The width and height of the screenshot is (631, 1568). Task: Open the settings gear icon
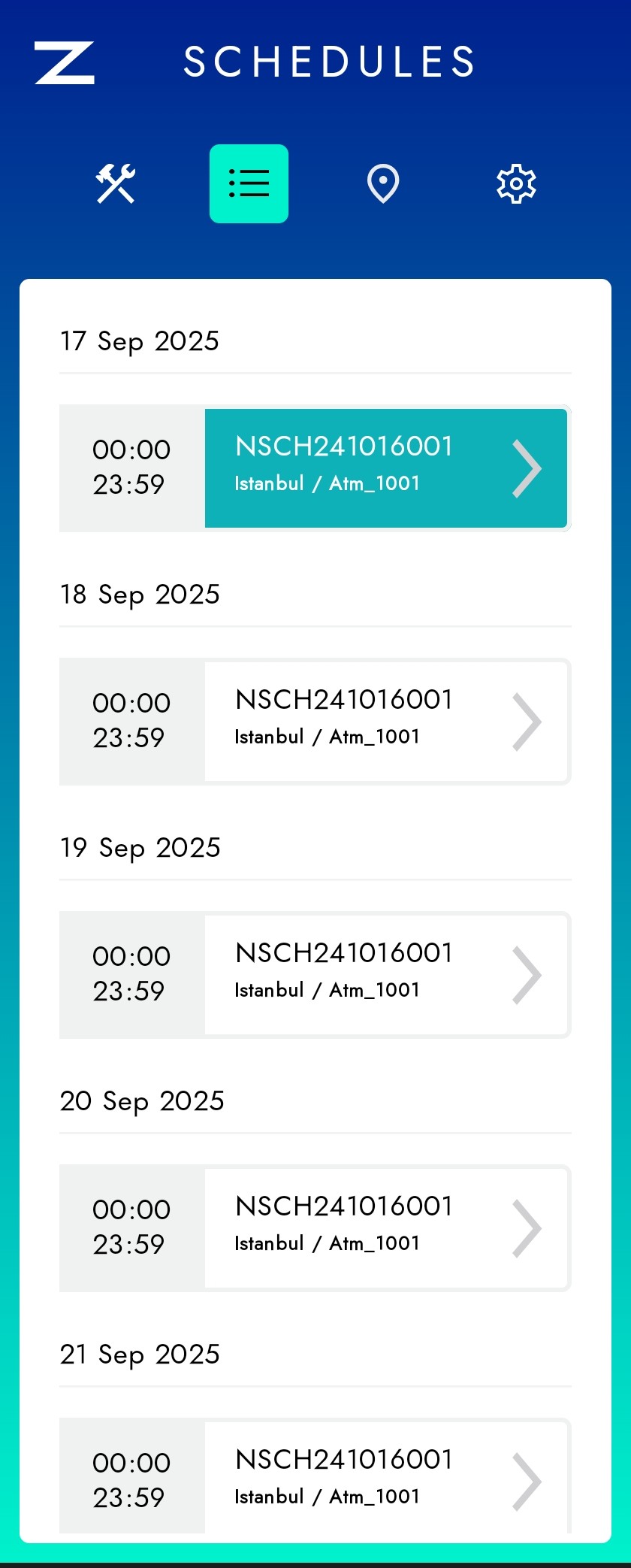516,183
